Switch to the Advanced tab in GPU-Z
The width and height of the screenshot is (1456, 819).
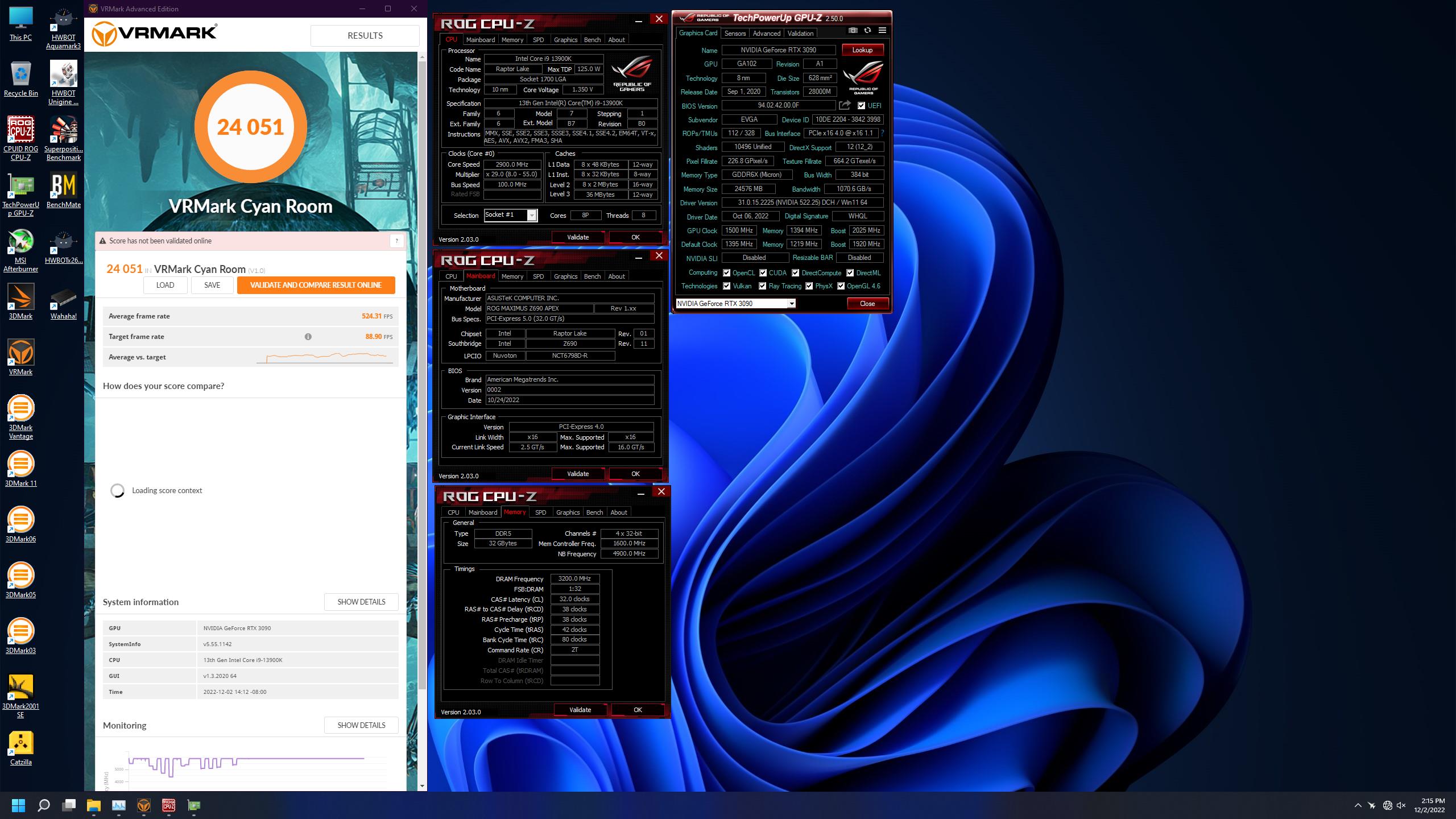[x=766, y=34]
